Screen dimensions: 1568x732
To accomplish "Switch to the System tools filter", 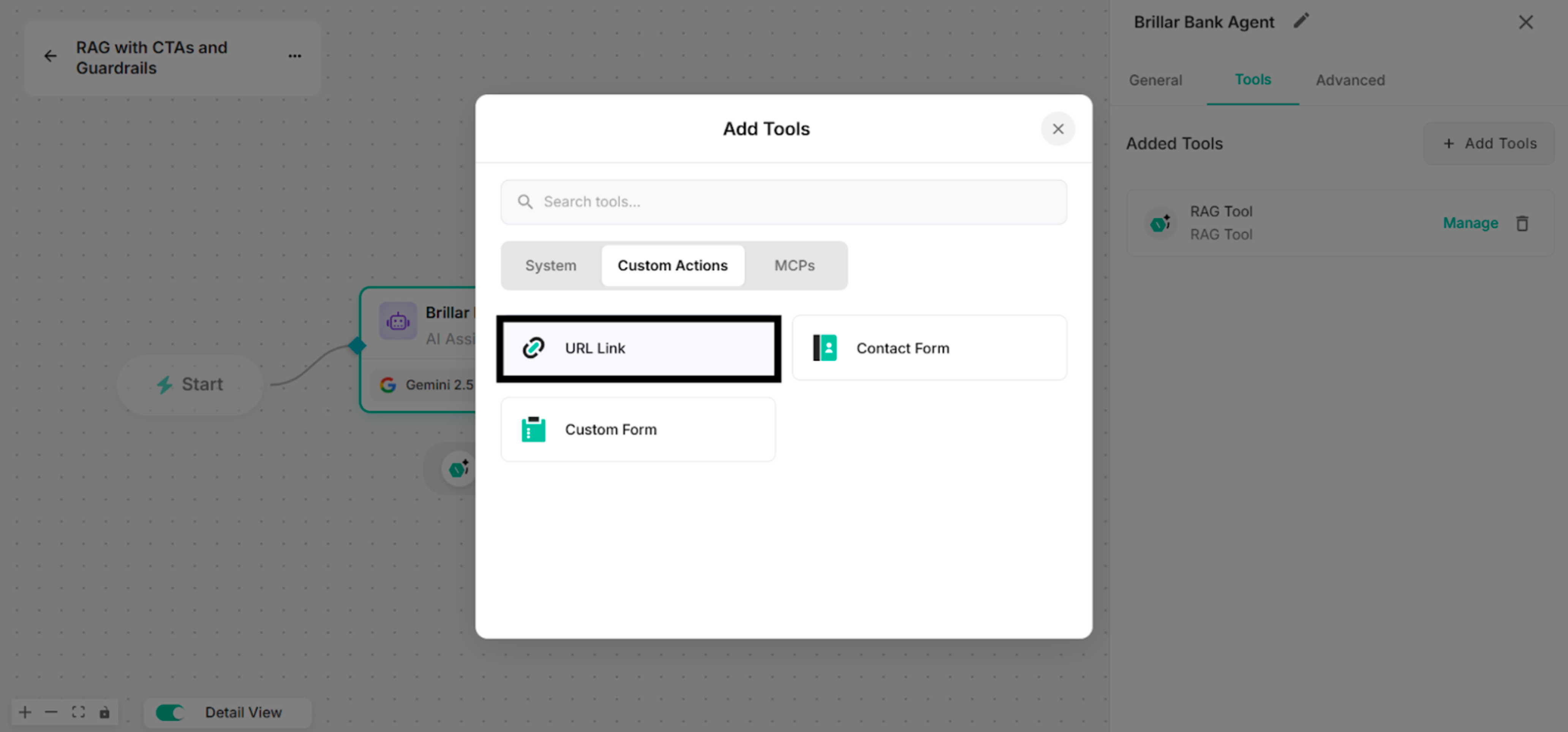I will point(550,265).
